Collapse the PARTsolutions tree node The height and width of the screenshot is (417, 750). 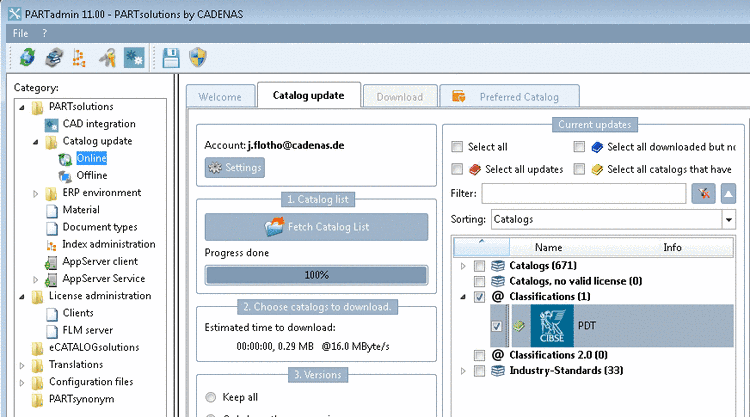point(22,108)
